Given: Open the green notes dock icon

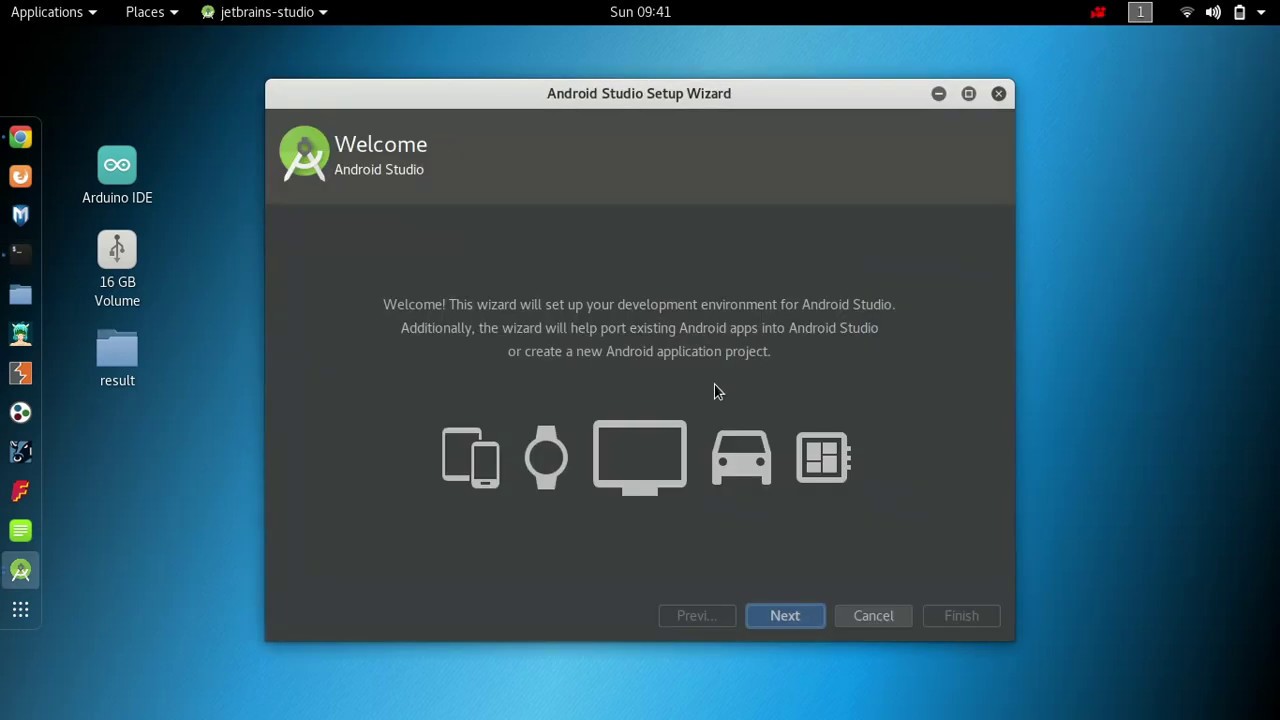Looking at the screenshot, I should pos(20,530).
